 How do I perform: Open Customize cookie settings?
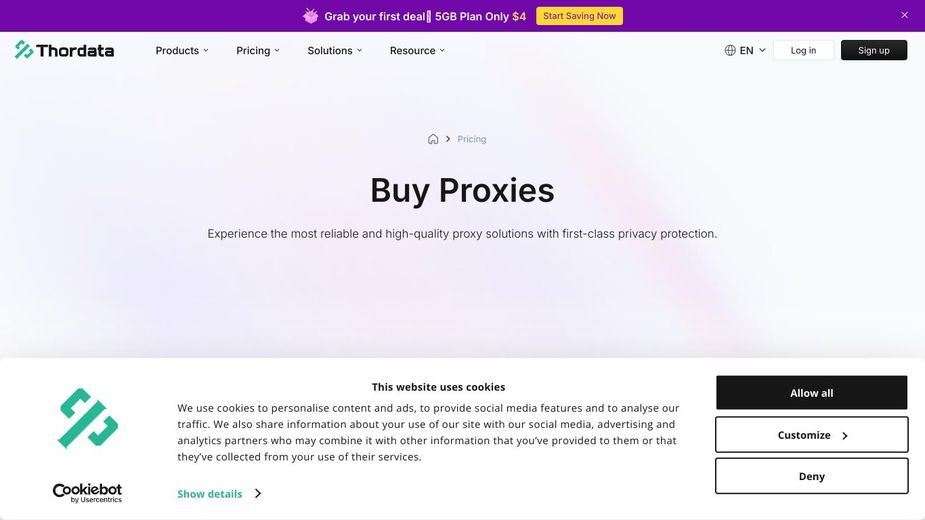coord(811,435)
